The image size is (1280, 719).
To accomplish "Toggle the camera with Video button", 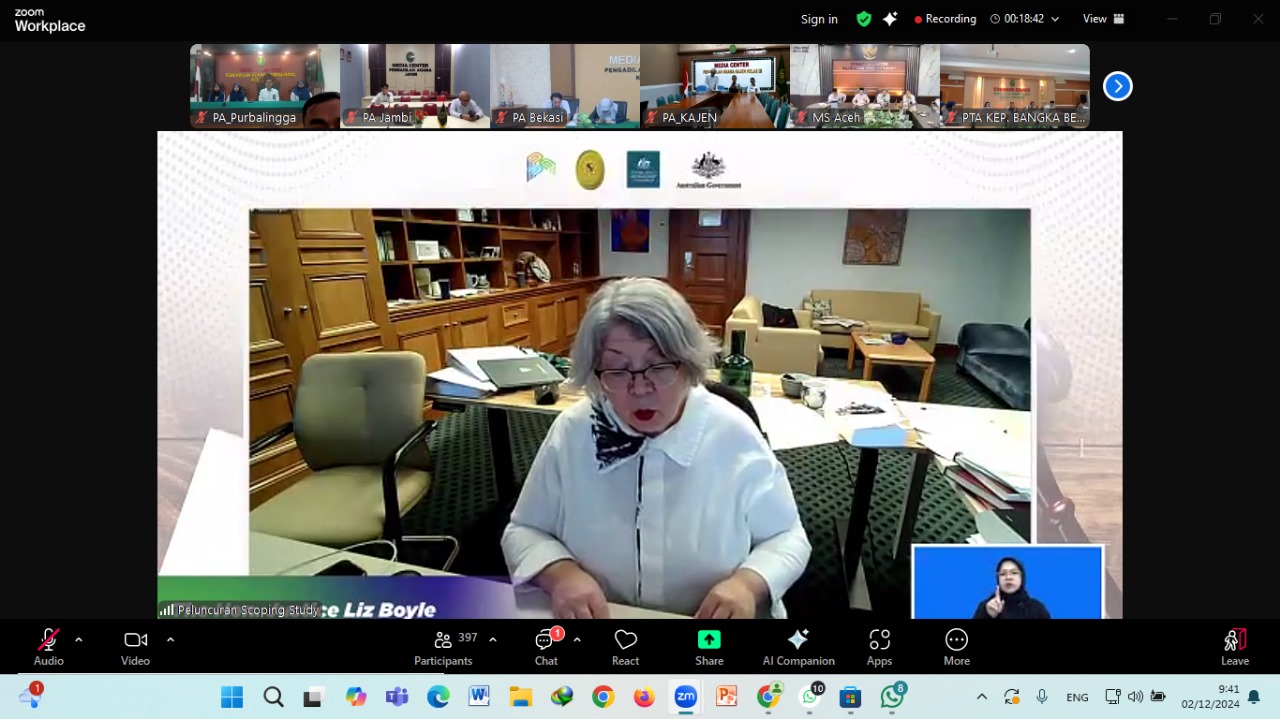I will tap(135, 647).
